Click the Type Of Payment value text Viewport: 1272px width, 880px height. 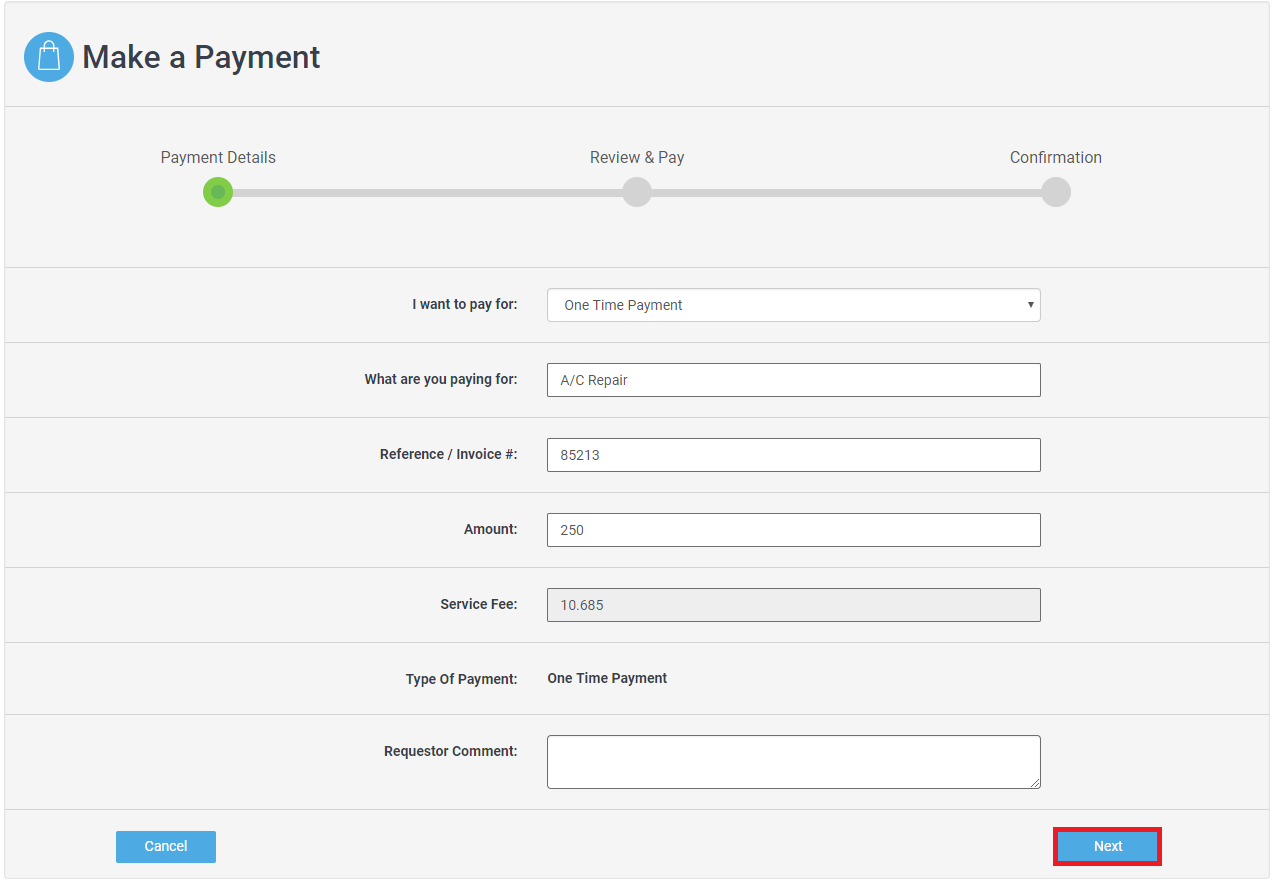607,678
